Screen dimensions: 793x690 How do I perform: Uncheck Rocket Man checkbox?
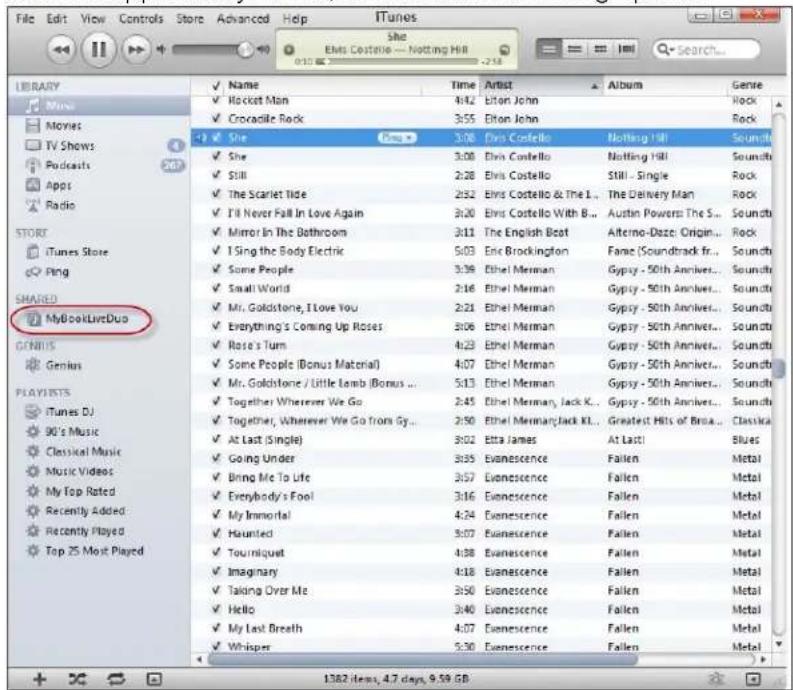point(216,100)
